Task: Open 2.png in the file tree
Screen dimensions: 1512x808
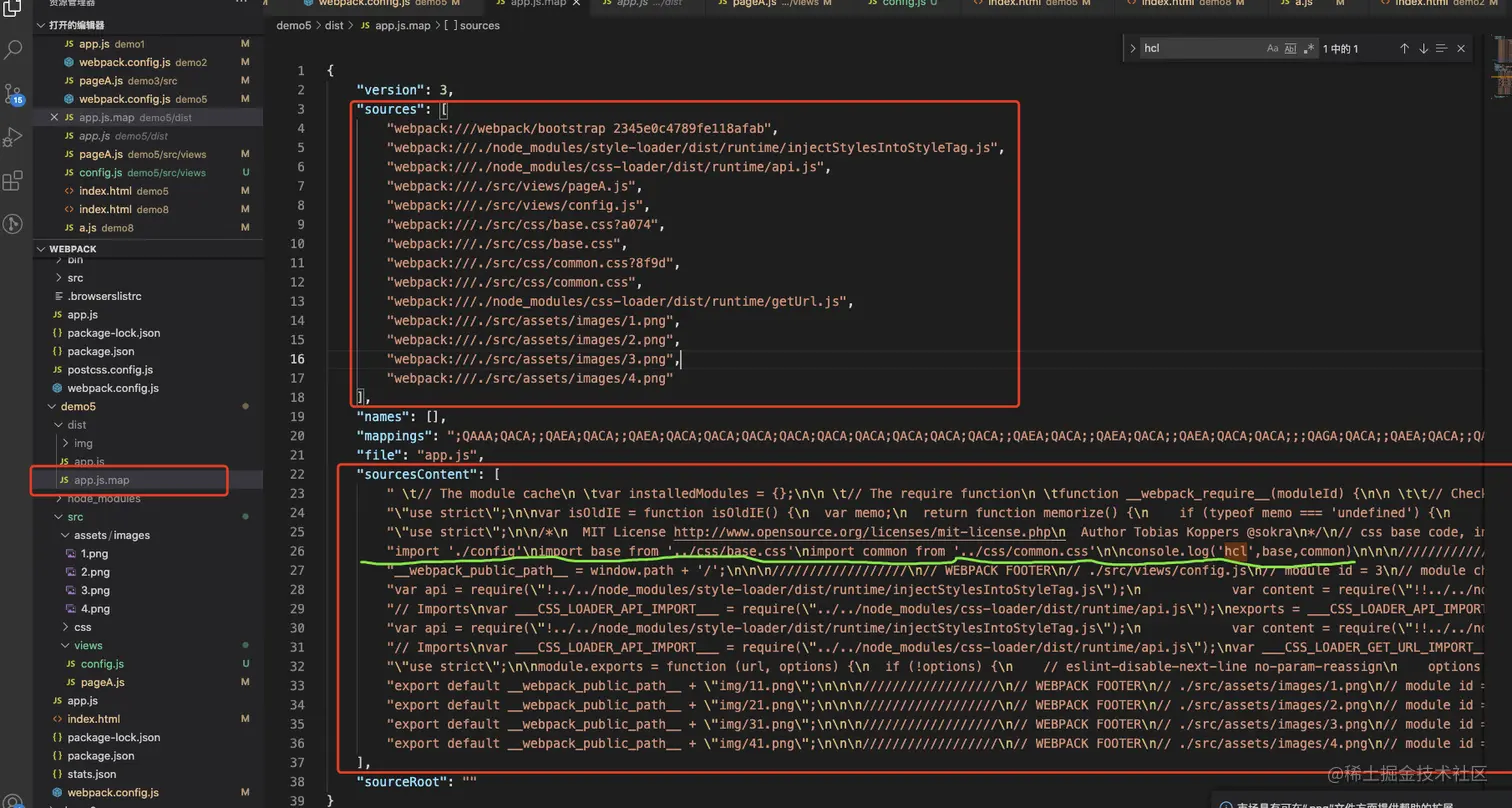Action: (x=148, y=572)
